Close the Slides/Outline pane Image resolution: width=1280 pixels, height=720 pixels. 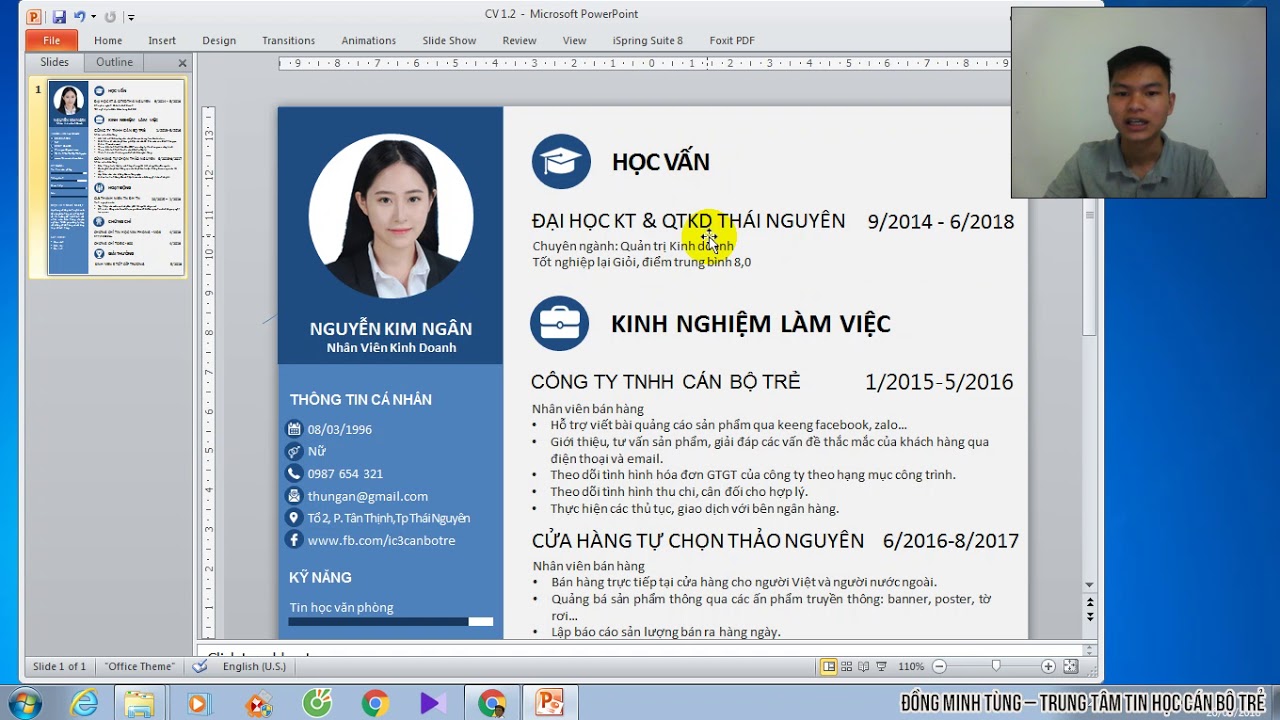point(182,63)
